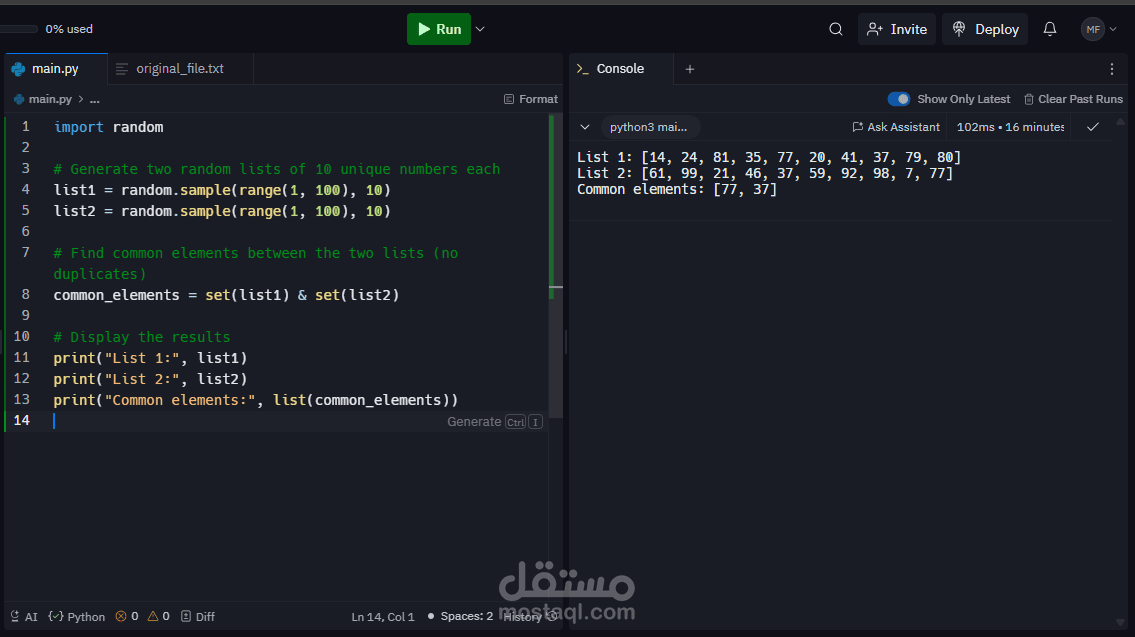Image resolution: width=1135 pixels, height=637 pixels.
Task: Format the code with Format button
Action: 531,99
